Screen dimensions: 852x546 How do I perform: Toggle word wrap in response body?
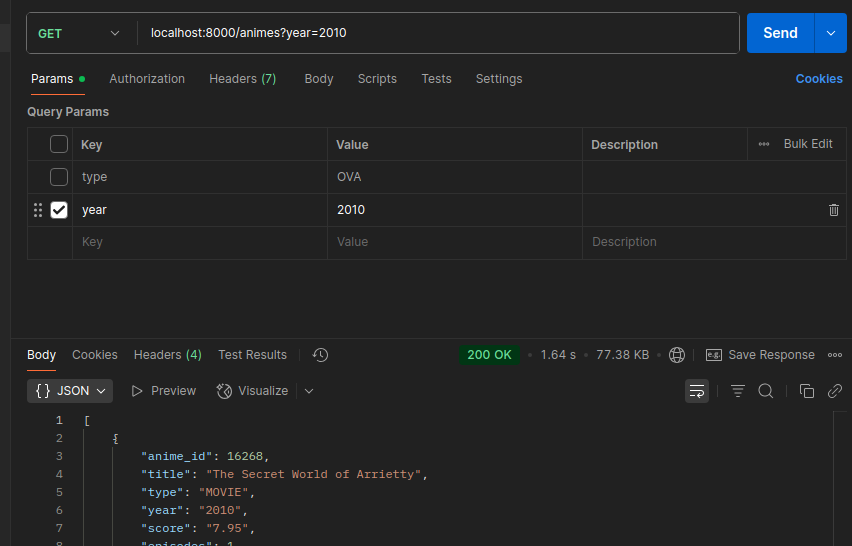point(697,391)
